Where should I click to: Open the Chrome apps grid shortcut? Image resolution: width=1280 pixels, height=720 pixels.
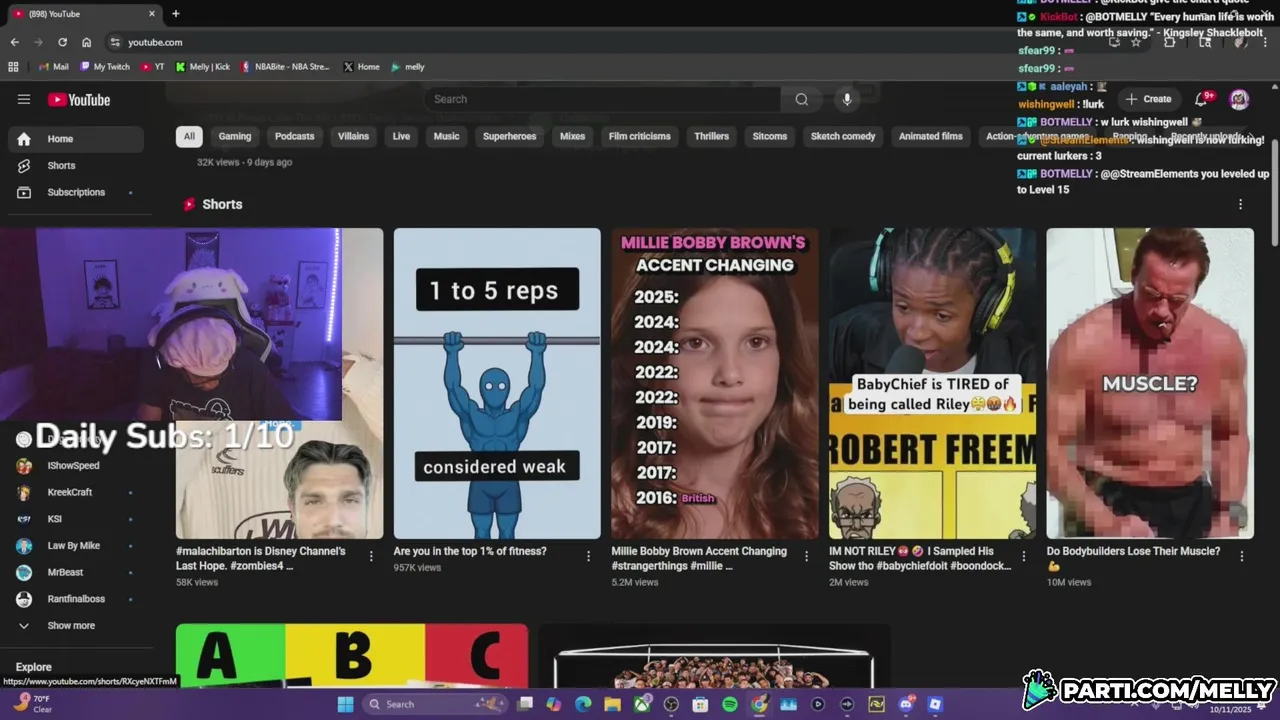tap(13, 67)
